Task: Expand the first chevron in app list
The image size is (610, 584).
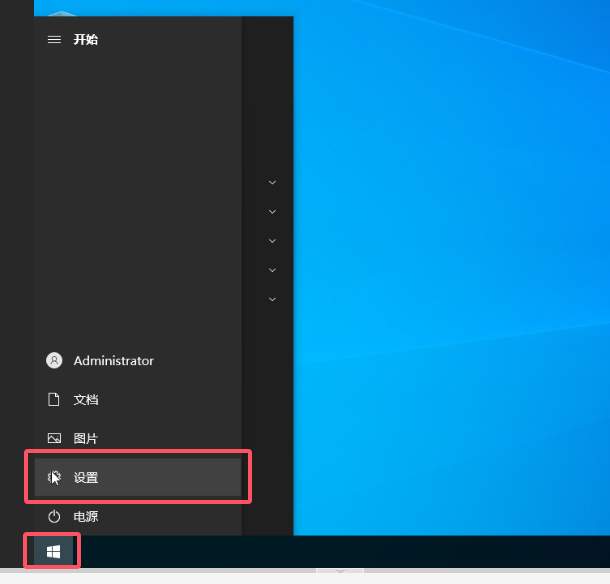Action: pyautogui.click(x=272, y=182)
